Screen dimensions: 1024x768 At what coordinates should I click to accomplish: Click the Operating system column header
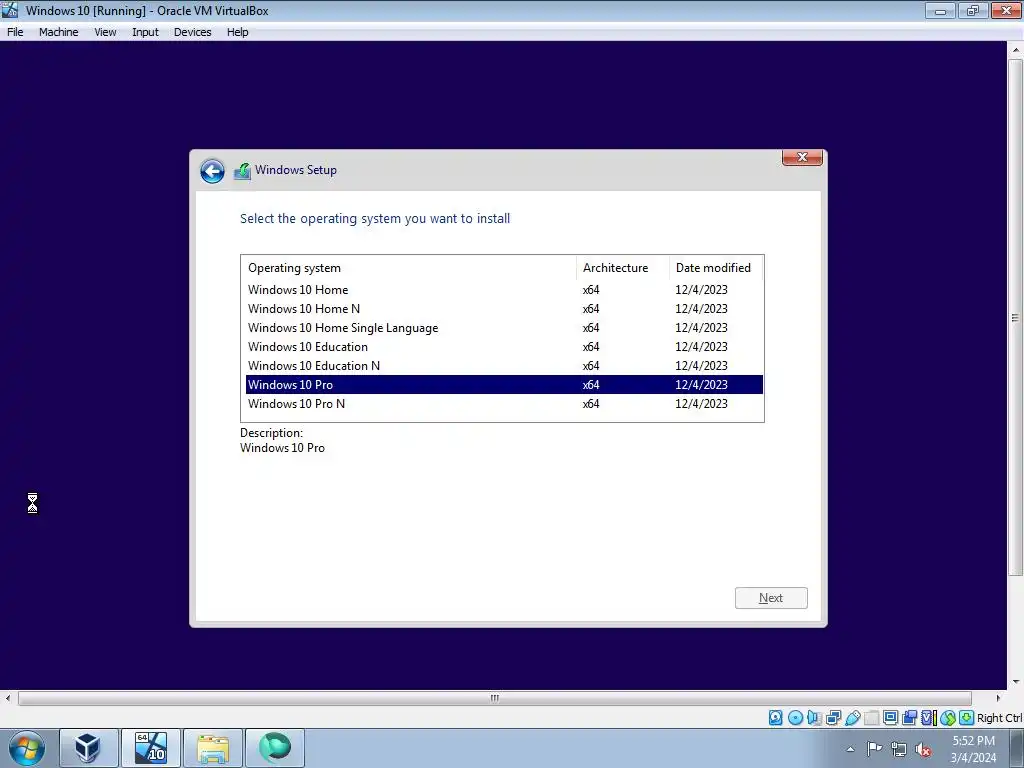click(409, 268)
